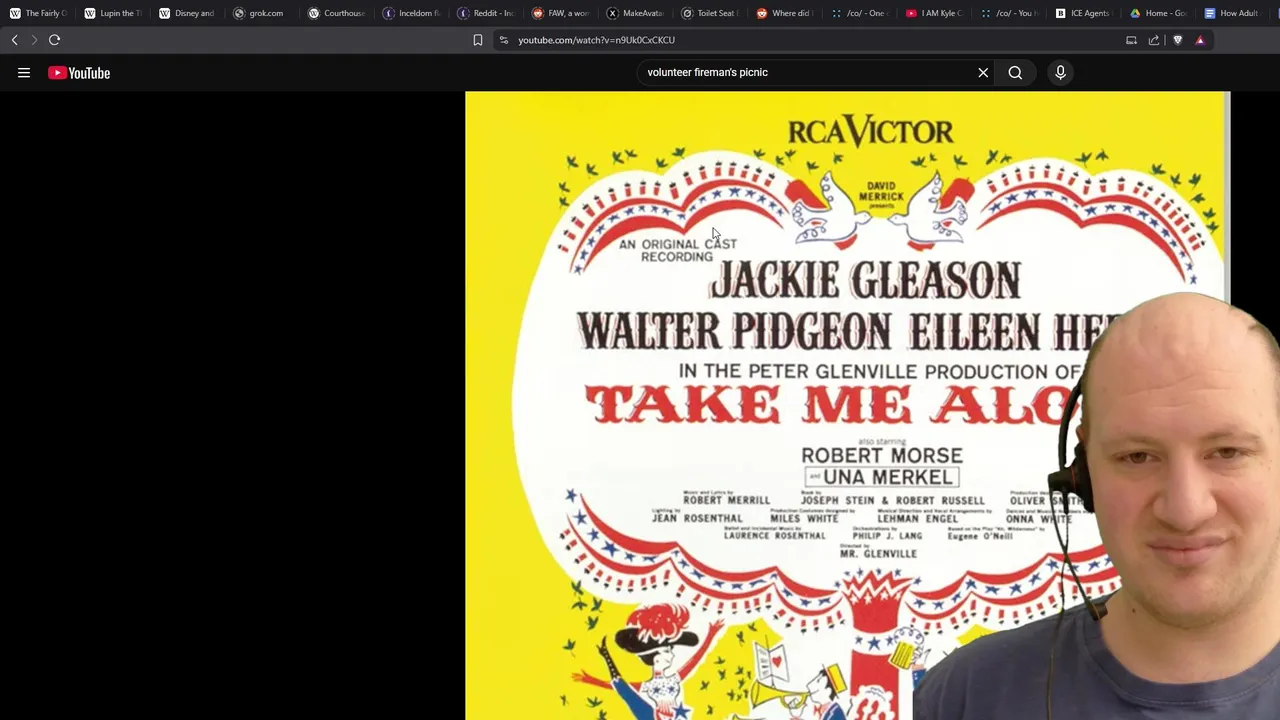
Task: Switch to the '/co/ - You' tab
Action: (1010, 13)
